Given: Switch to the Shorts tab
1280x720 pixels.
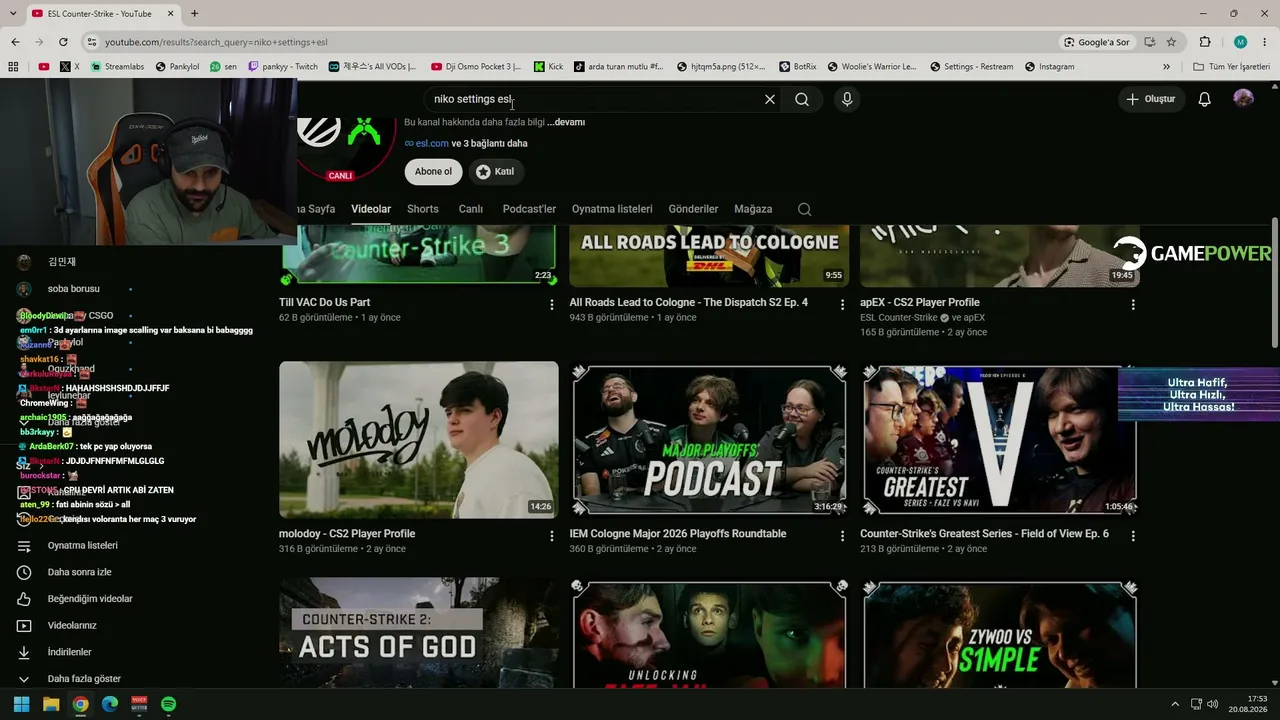Looking at the screenshot, I should click(x=423, y=209).
